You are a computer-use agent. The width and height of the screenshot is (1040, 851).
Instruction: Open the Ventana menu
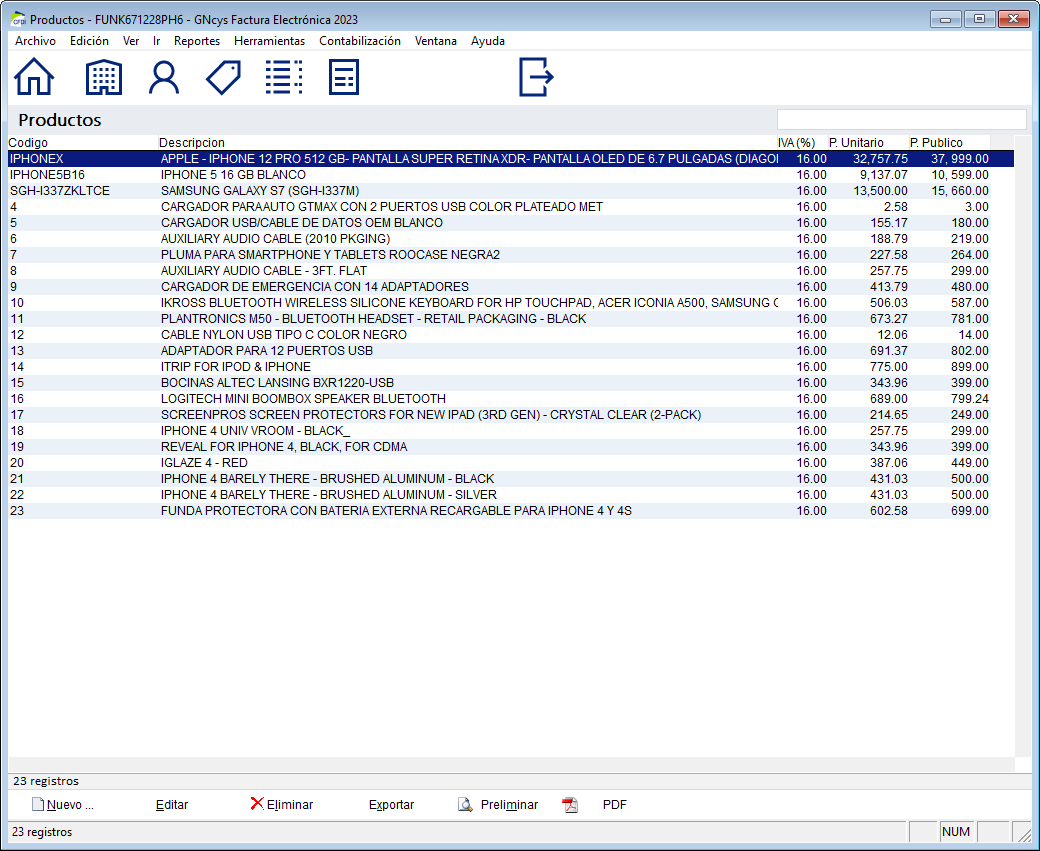click(x=436, y=41)
